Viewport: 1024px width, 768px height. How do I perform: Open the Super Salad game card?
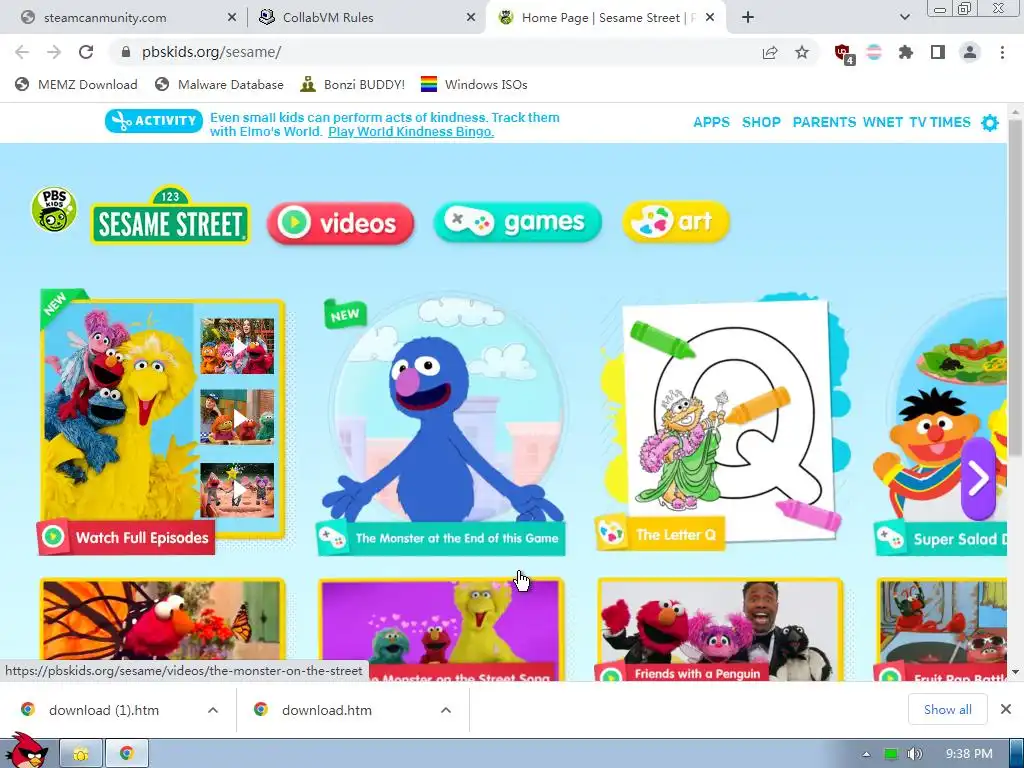point(941,426)
